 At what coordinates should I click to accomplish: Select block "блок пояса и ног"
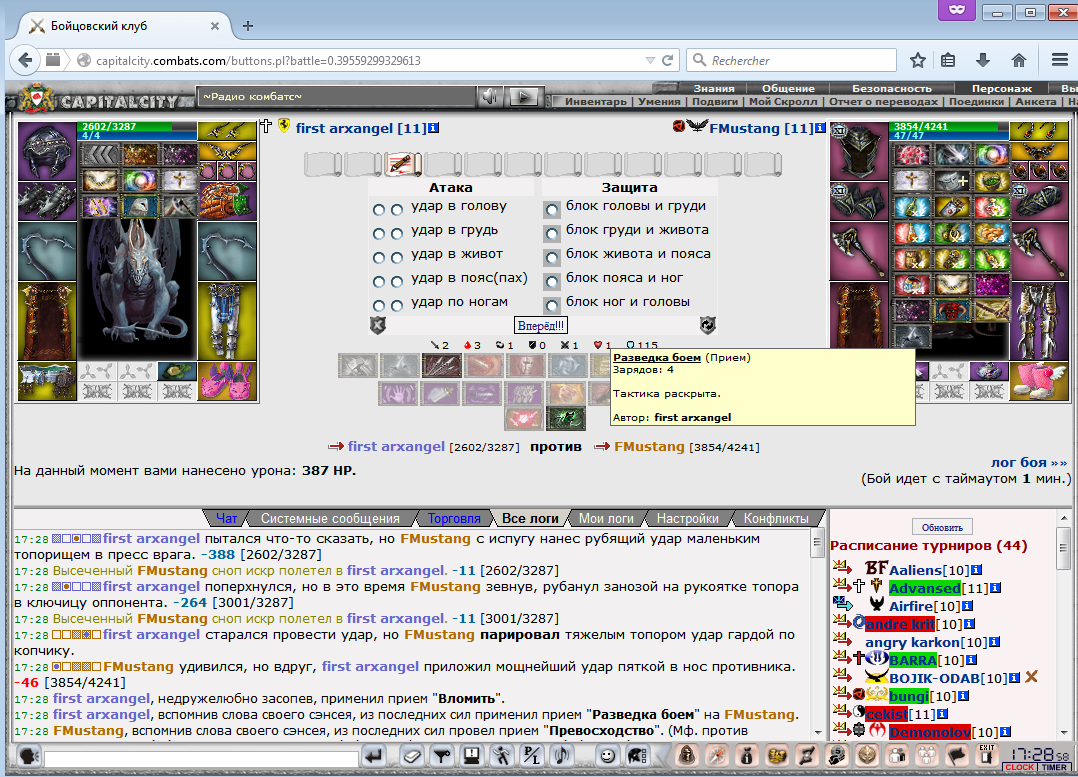point(551,281)
